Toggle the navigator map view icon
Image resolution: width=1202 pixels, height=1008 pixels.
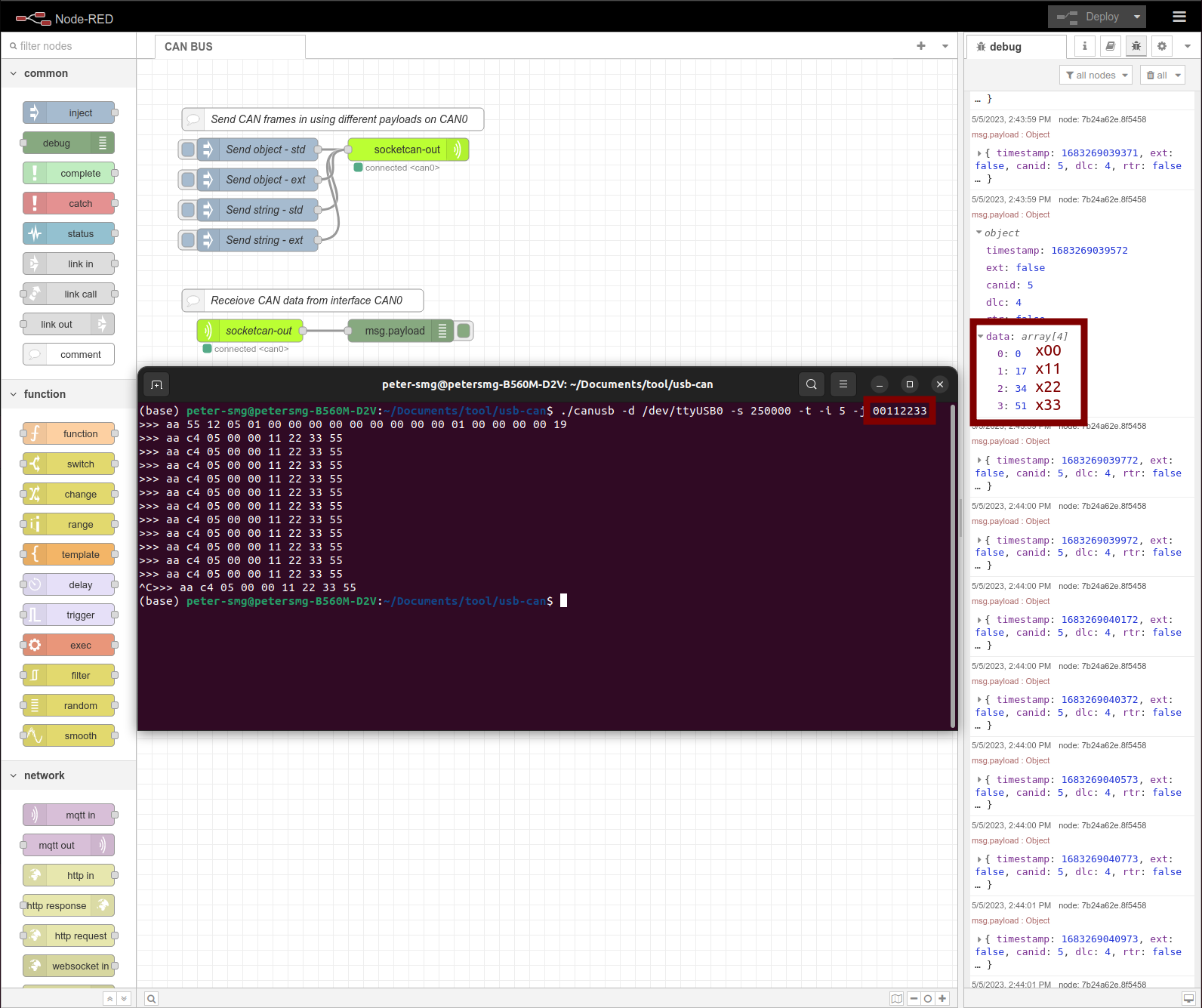[x=896, y=998]
